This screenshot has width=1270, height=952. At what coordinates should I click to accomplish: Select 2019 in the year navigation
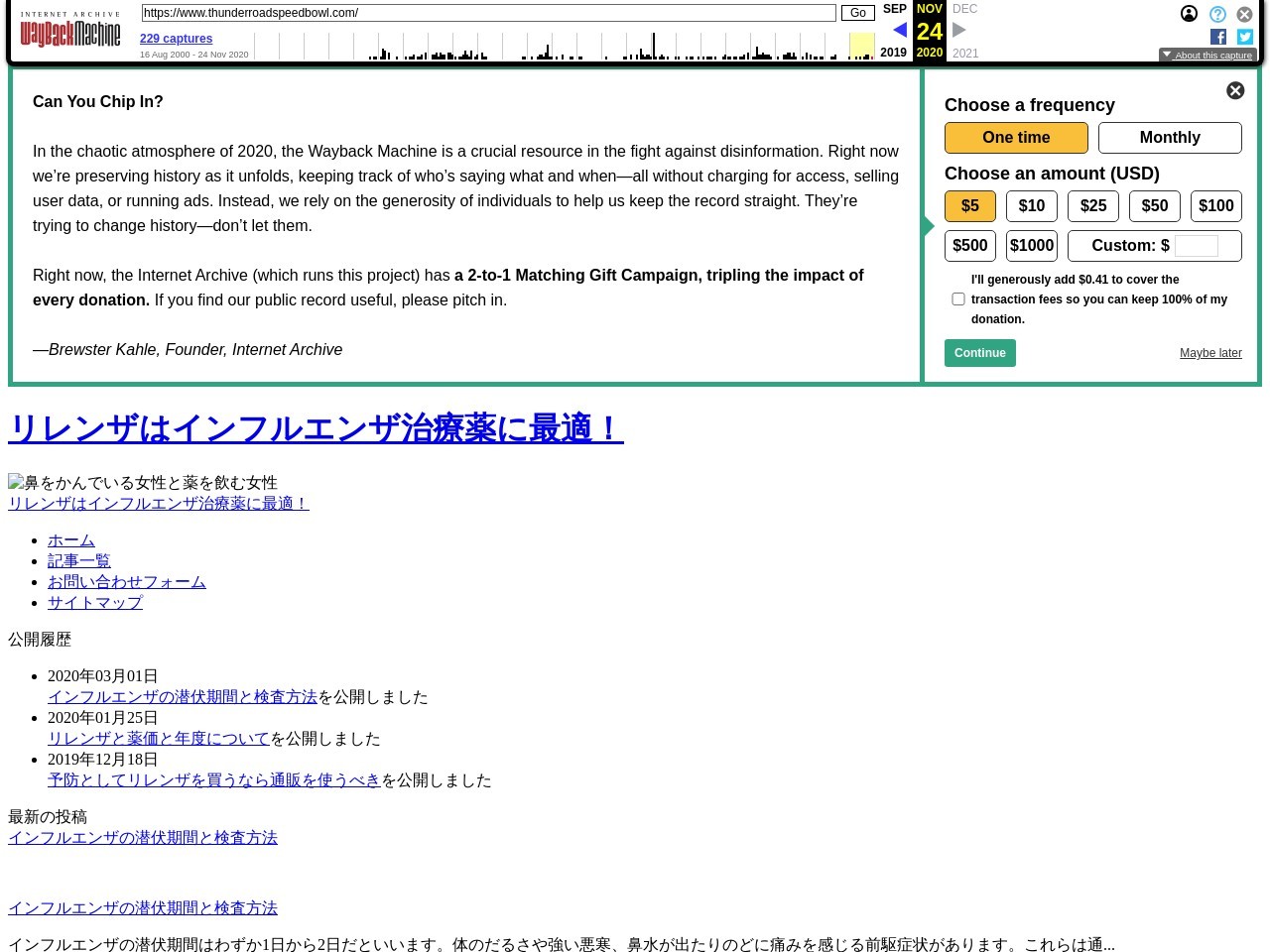(893, 53)
